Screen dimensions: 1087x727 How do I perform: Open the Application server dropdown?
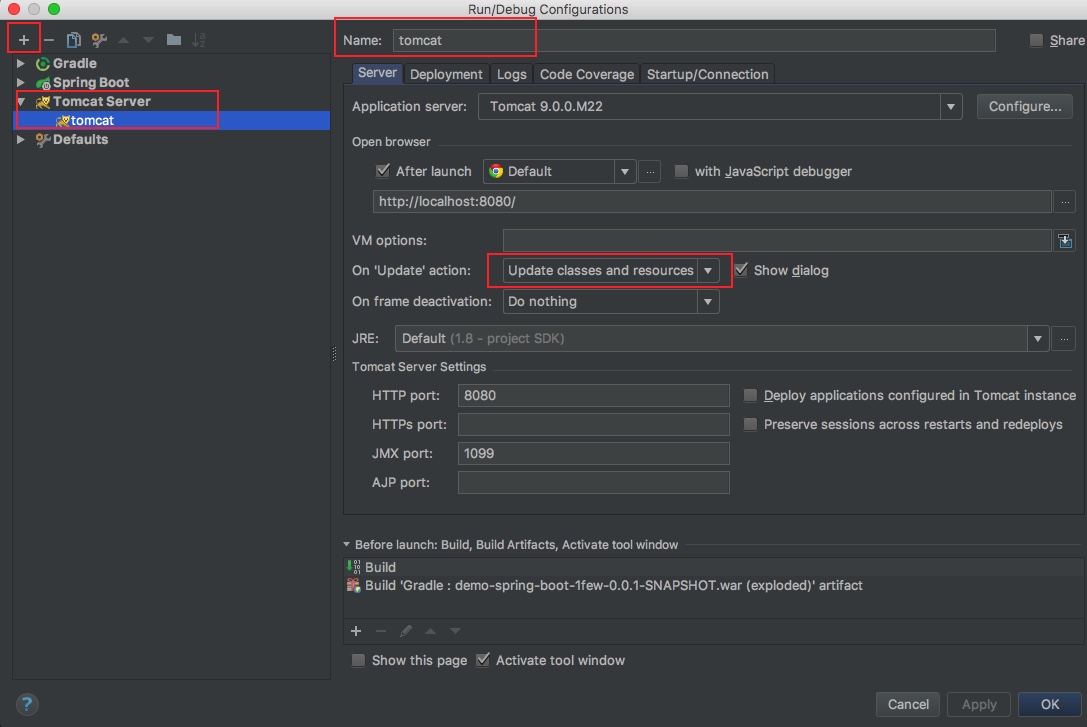point(950,107)
